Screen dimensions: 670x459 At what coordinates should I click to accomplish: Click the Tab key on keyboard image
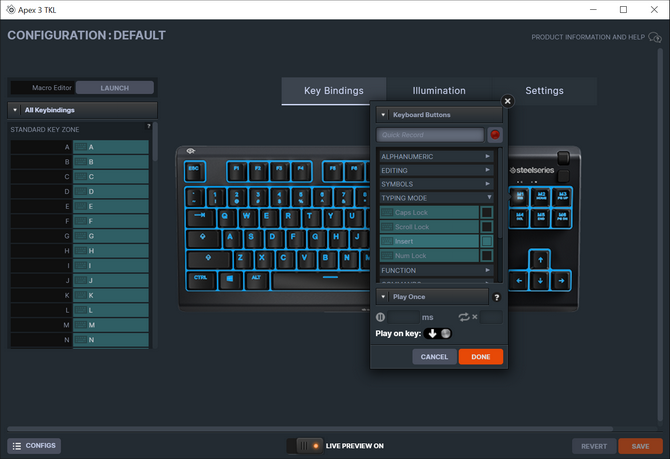(200, 217)
